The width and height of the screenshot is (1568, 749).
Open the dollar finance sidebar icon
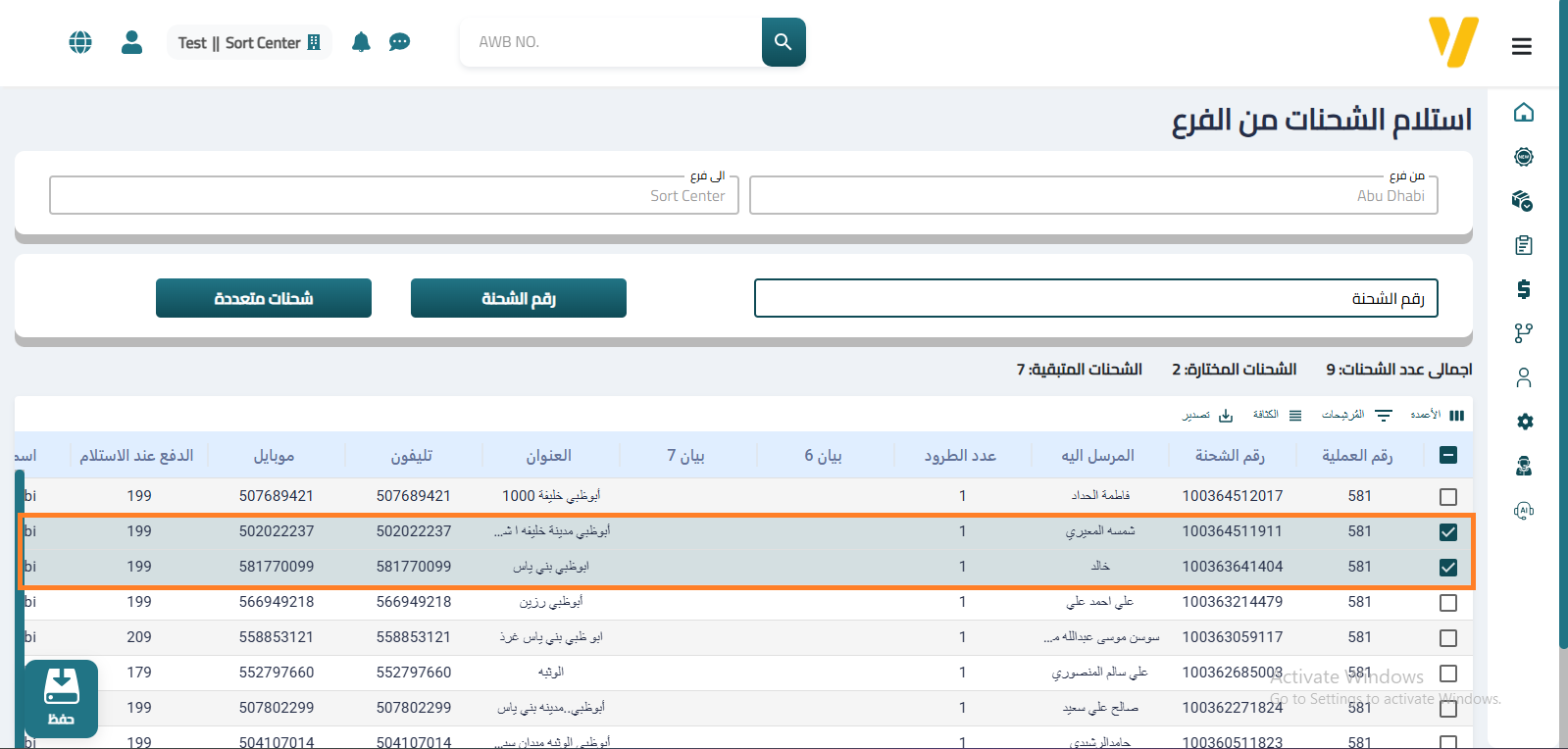coord(1523,289)
